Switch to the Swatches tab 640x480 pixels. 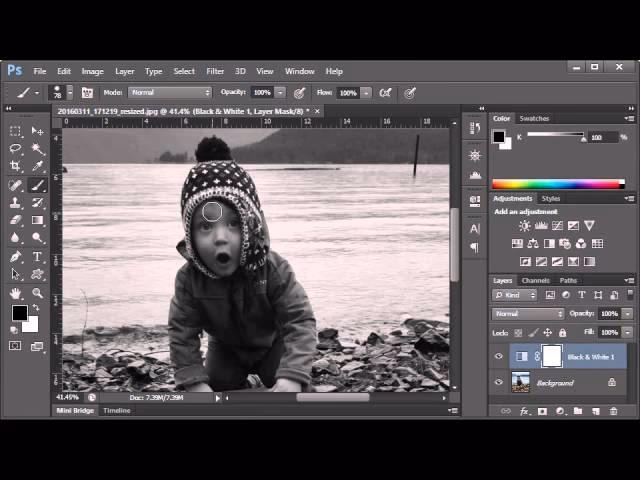pyautogui.click(x=534, y=118)
